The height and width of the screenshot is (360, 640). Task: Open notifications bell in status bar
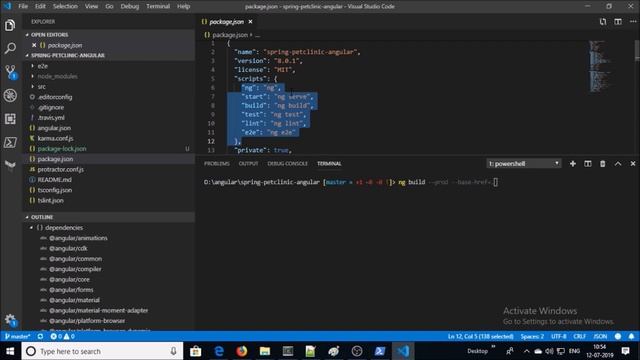coord(631,336)
